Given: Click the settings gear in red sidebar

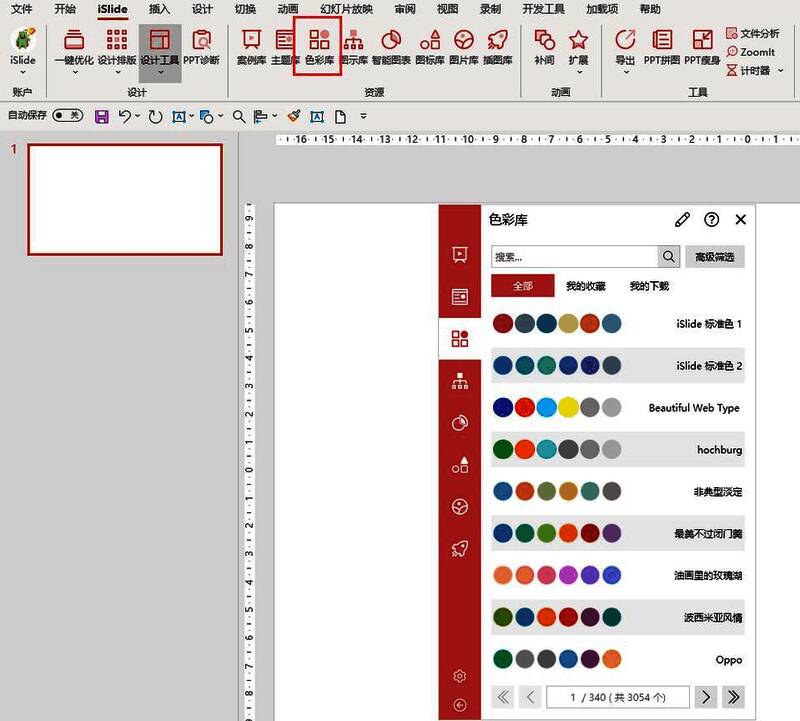Looking at the screenshot, I should click(459, 676).
